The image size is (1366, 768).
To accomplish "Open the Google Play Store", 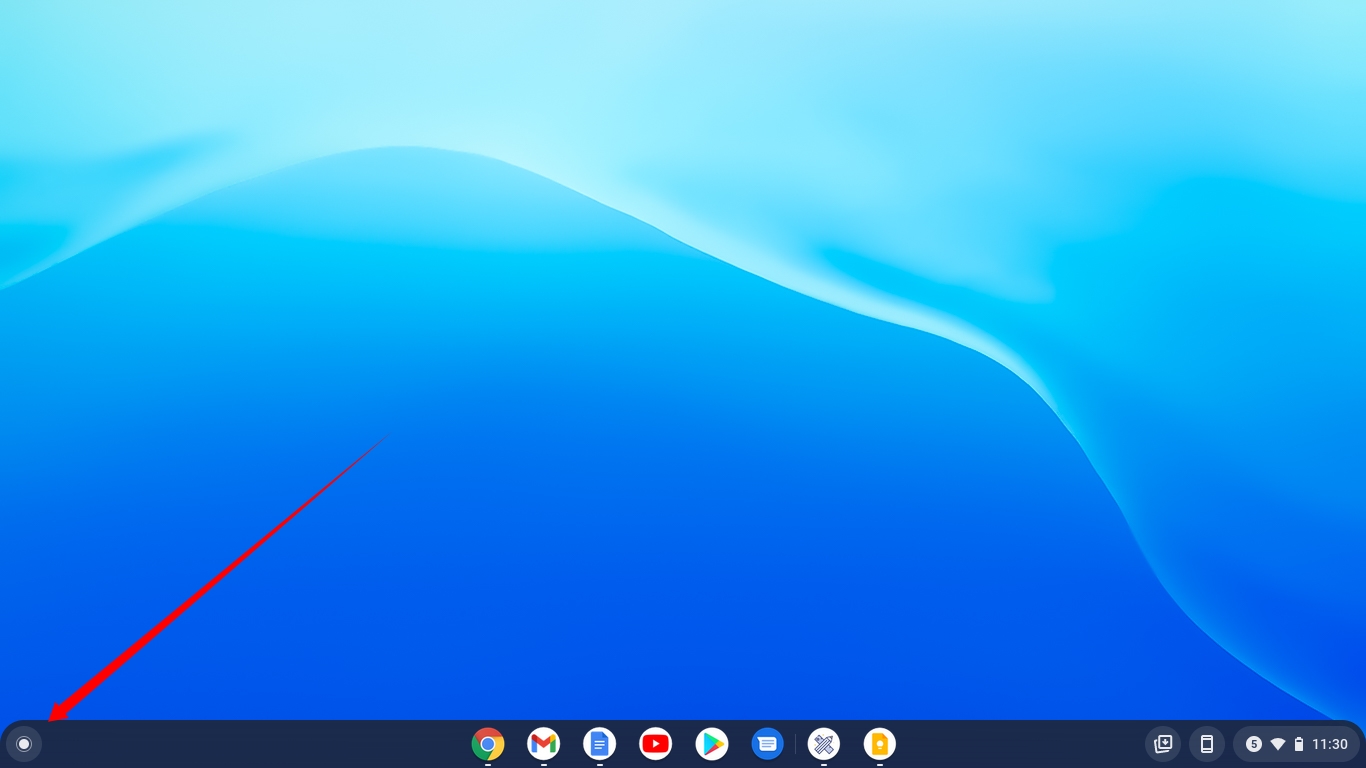I will point(712,744).
